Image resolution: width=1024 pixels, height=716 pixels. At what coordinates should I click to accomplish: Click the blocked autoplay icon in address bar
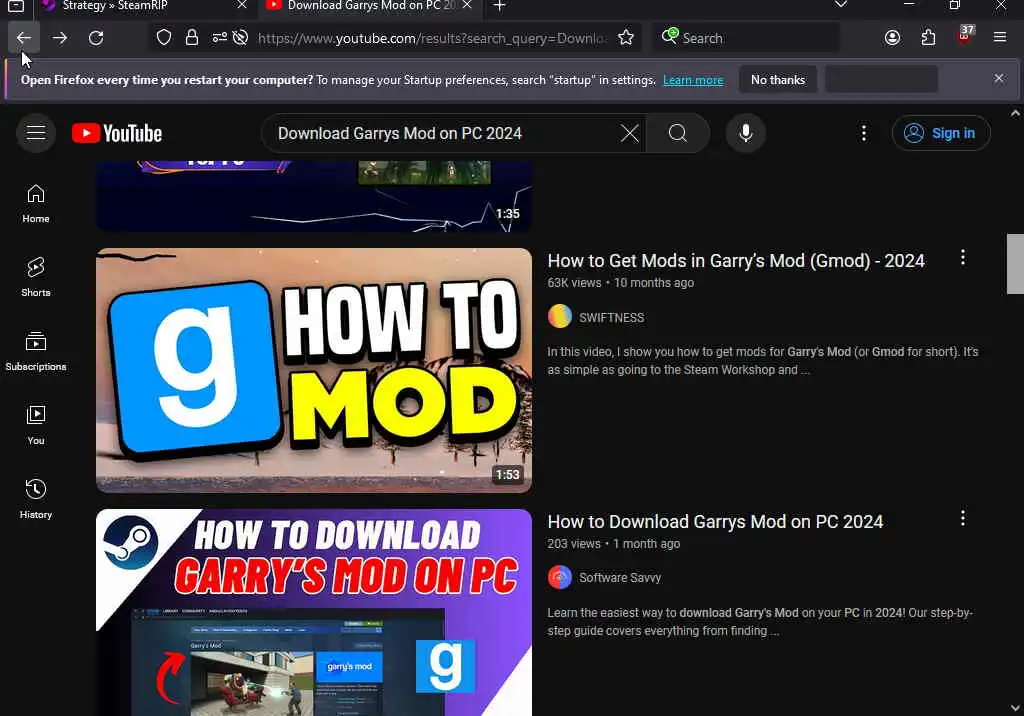pos(240,38)
